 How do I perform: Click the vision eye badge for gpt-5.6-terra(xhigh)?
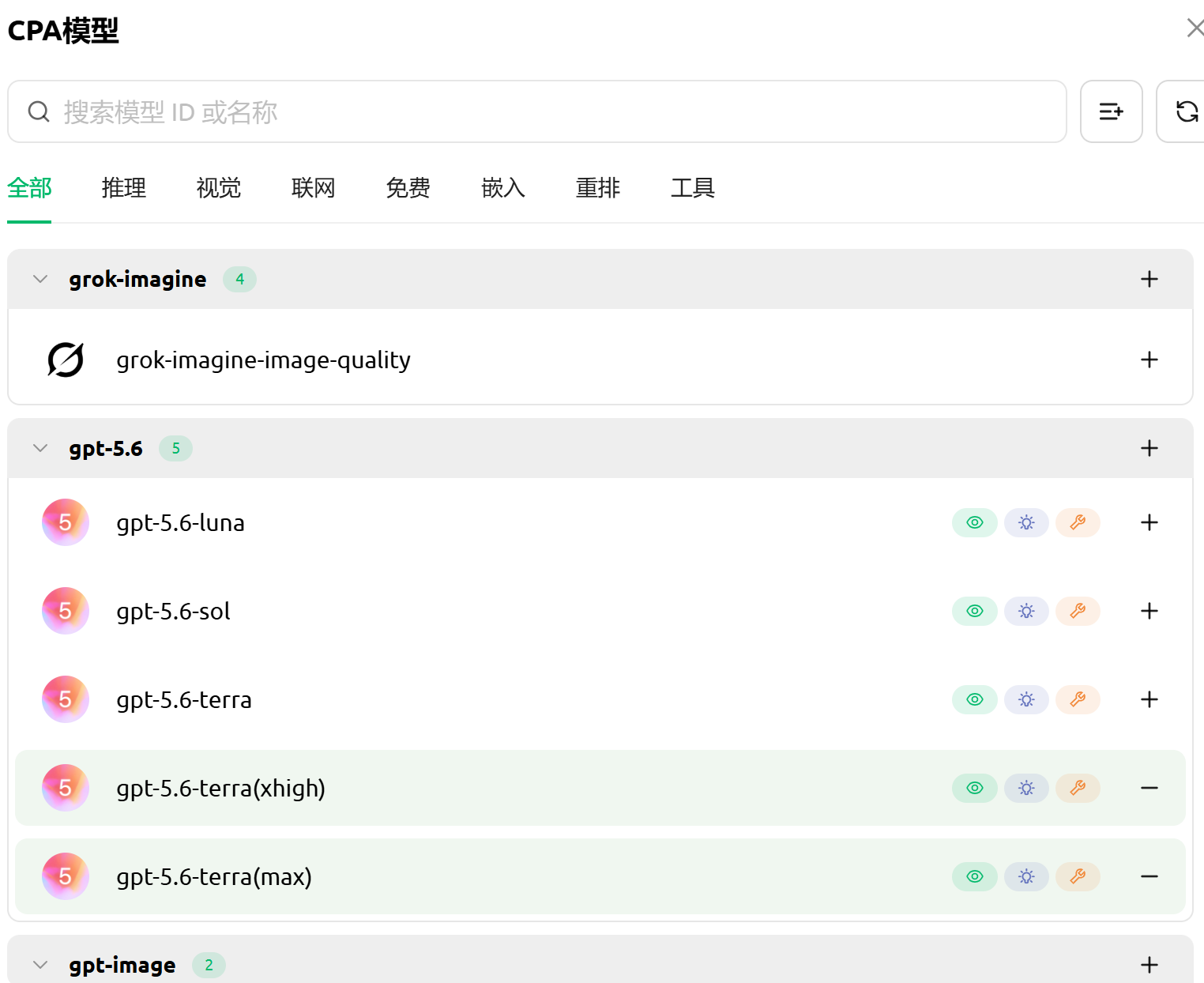[x=975, y=788]
